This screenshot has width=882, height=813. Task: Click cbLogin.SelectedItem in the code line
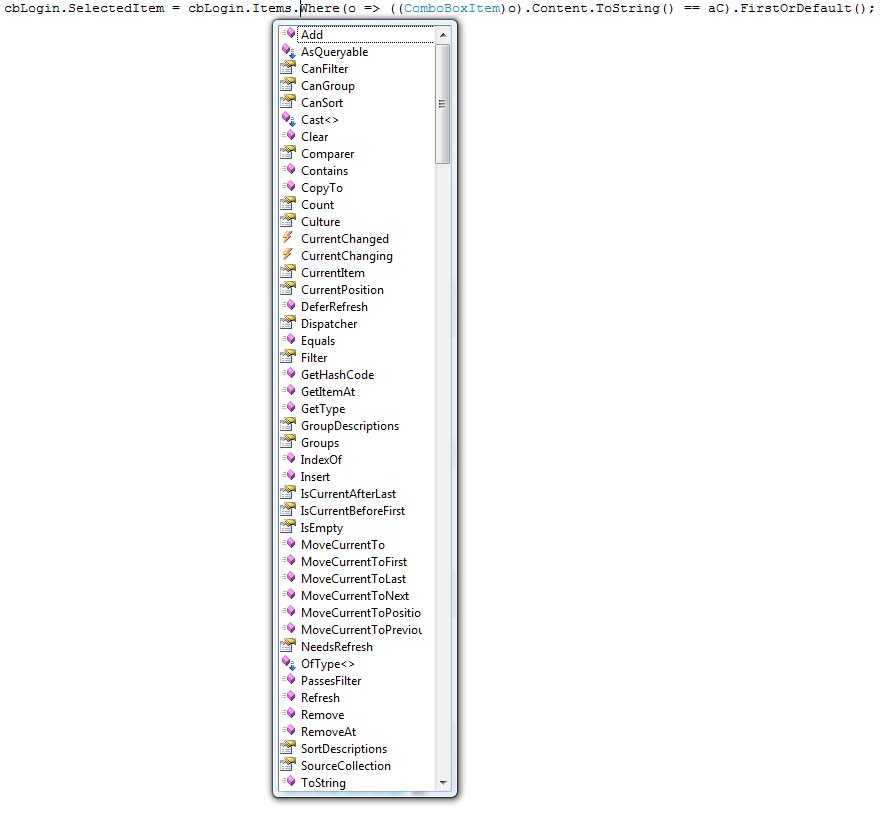point(84,8)
